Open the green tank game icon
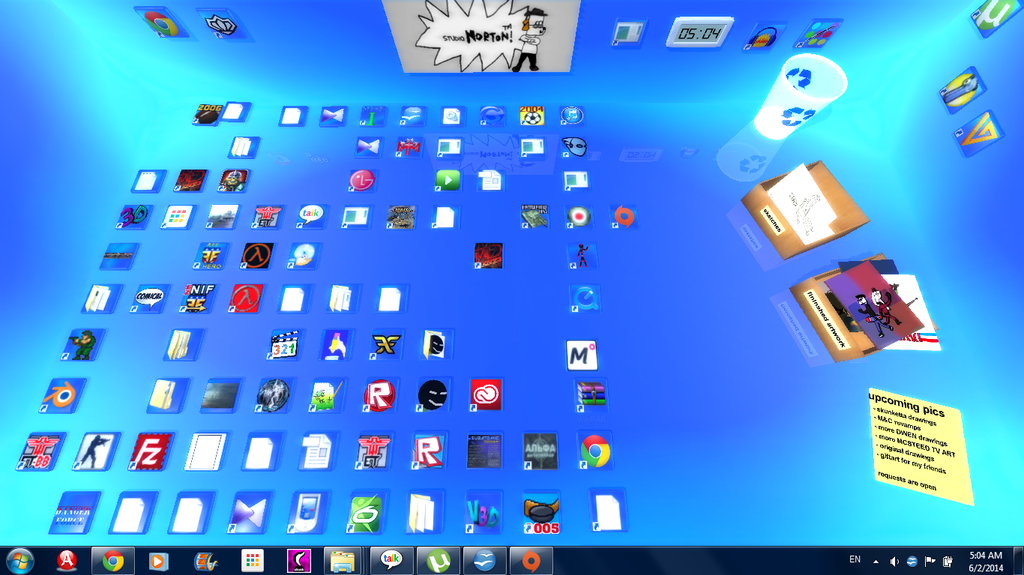Image resolution: width=1024 pixels, height=575 pixels. [534, 216]
